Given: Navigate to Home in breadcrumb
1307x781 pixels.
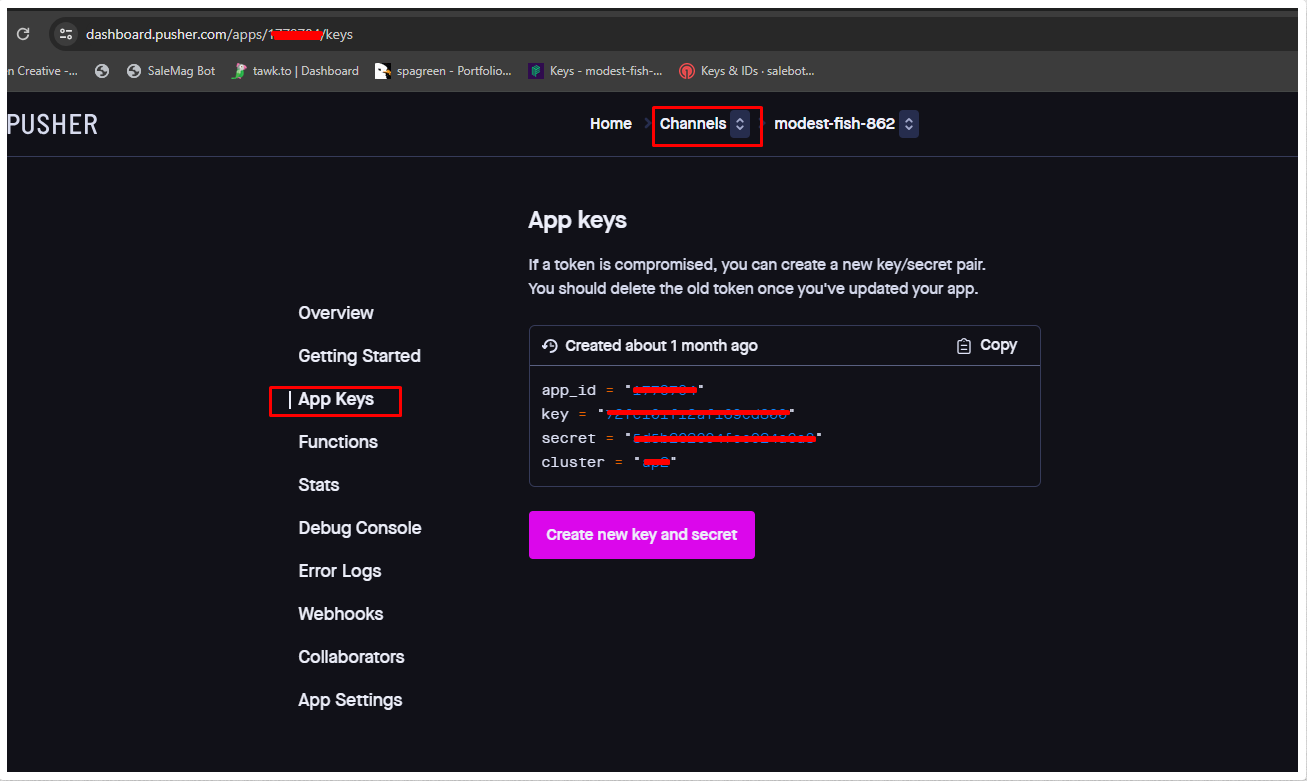Looking at the screenshot, I should (x=611, y=124).
